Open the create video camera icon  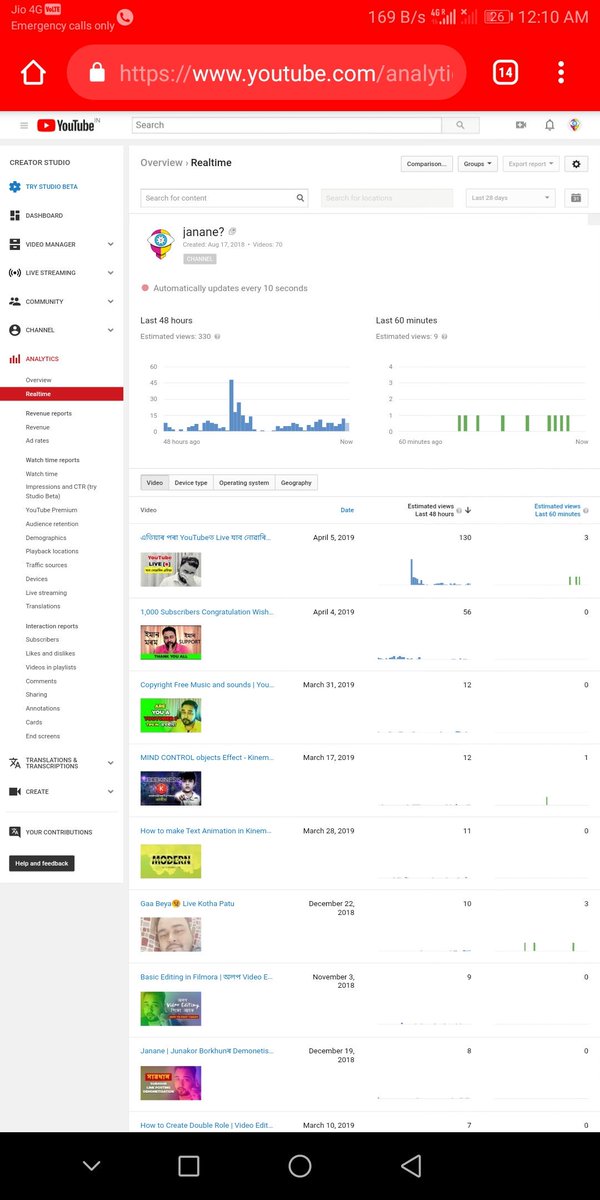[x=521, y=125]
